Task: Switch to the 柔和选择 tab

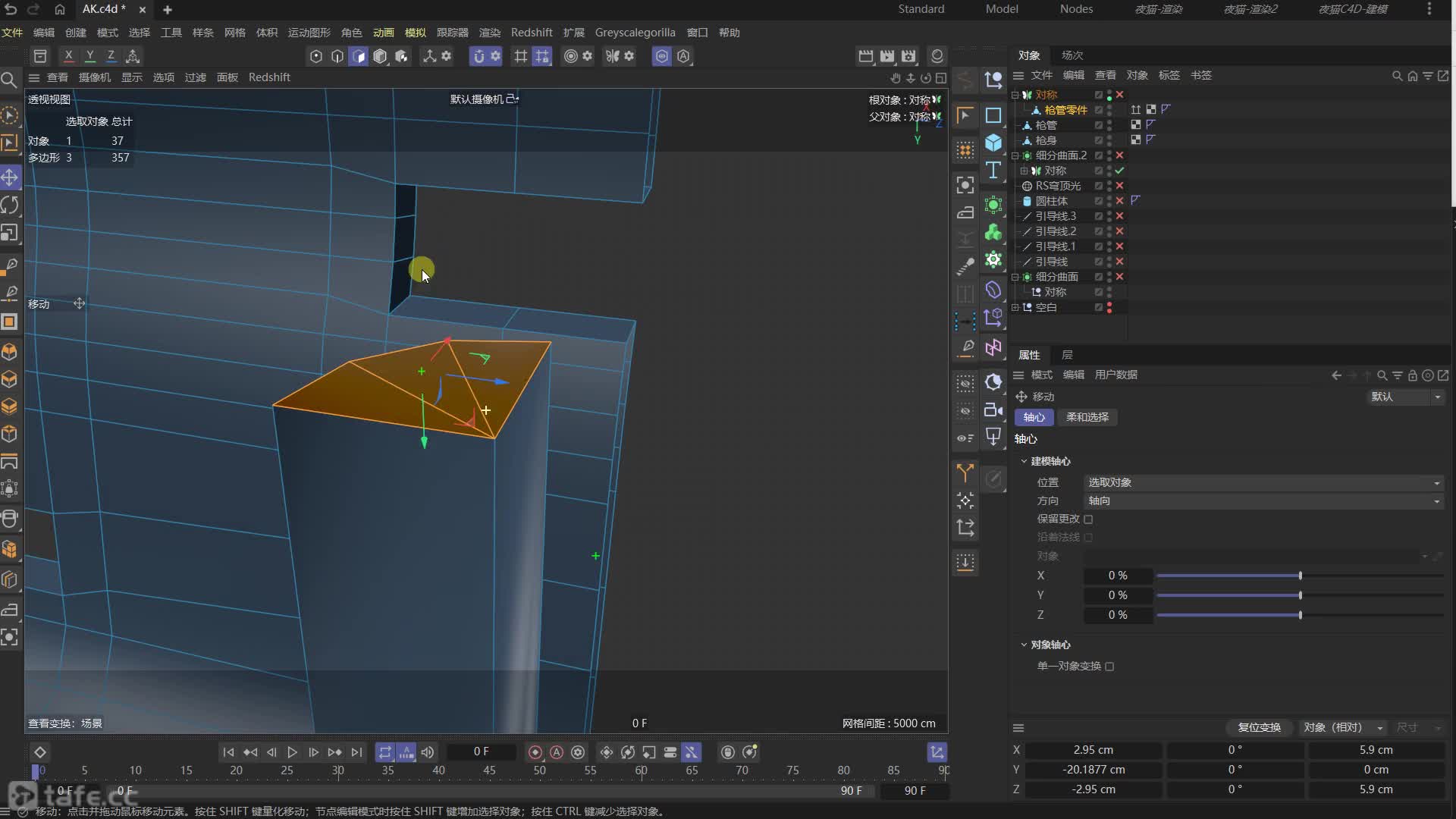Action: pos(1087,417)
